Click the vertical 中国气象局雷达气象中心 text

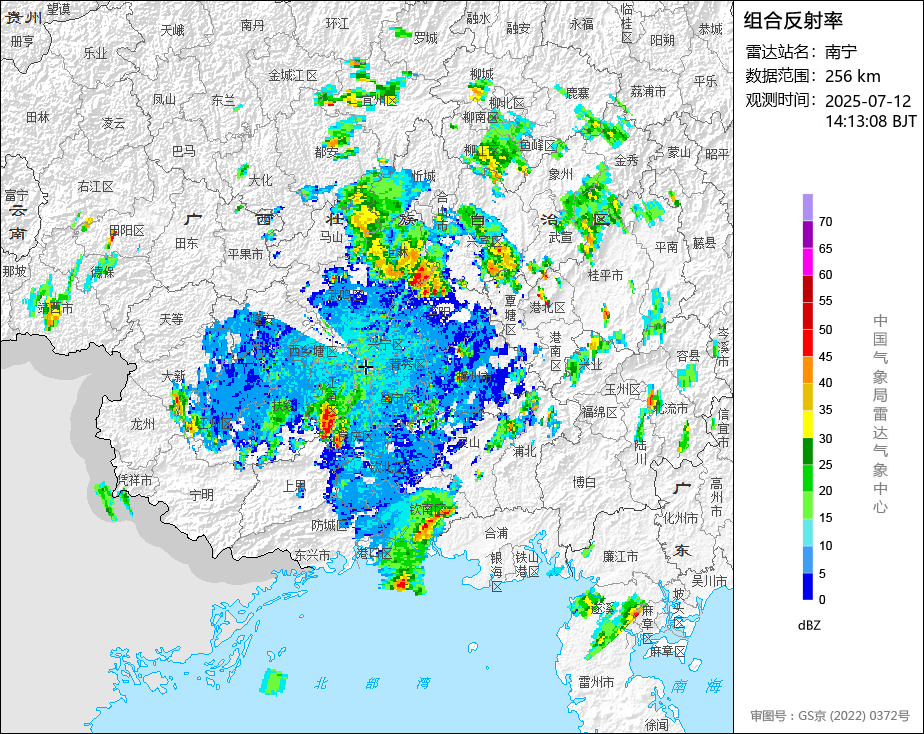[880, 414]
